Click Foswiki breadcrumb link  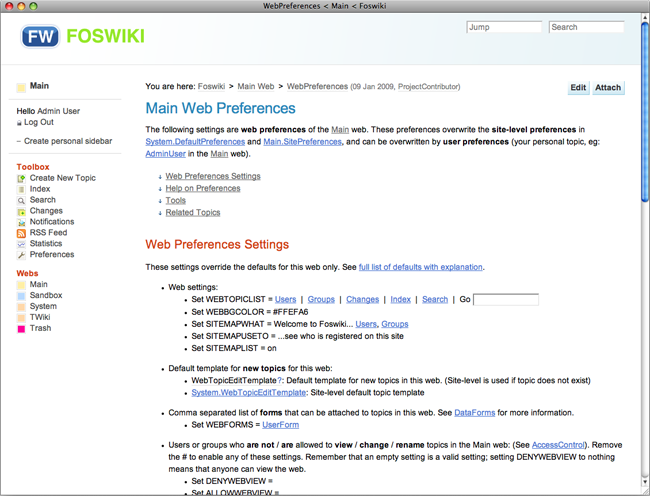pos(211,86)
